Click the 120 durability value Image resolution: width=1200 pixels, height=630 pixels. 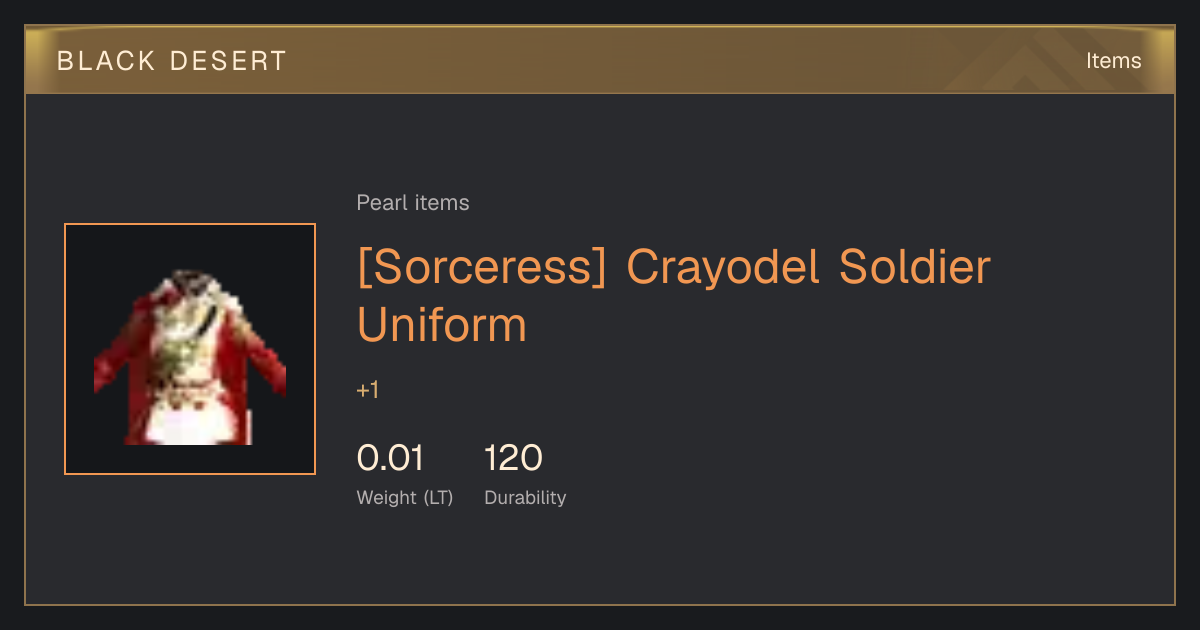coord(513,458)
